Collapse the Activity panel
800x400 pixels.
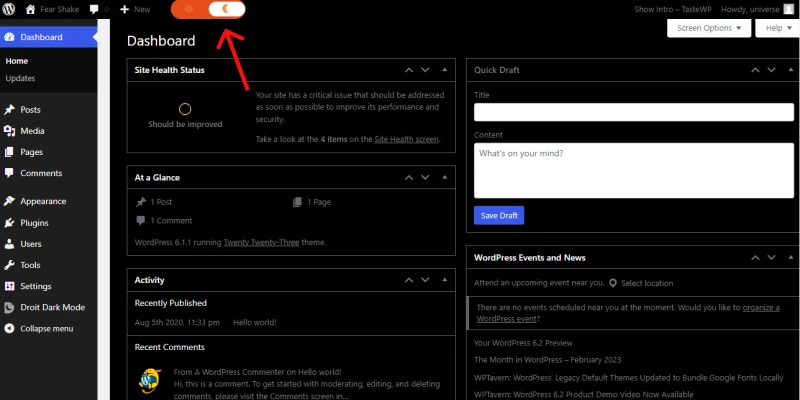pyautogui.click(x=444, y=280)
